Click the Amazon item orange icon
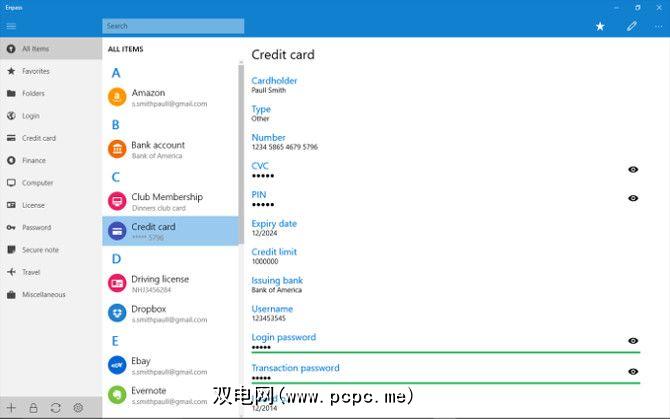Image resolution: width=670 pixels, height=419 pixels. pos(117,97)
